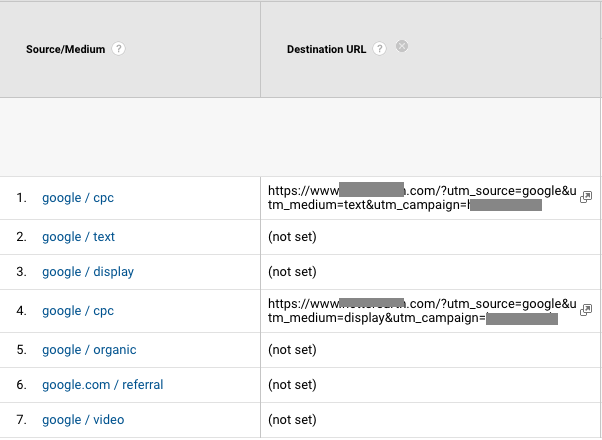Open the google / video source link

point(83,420)
